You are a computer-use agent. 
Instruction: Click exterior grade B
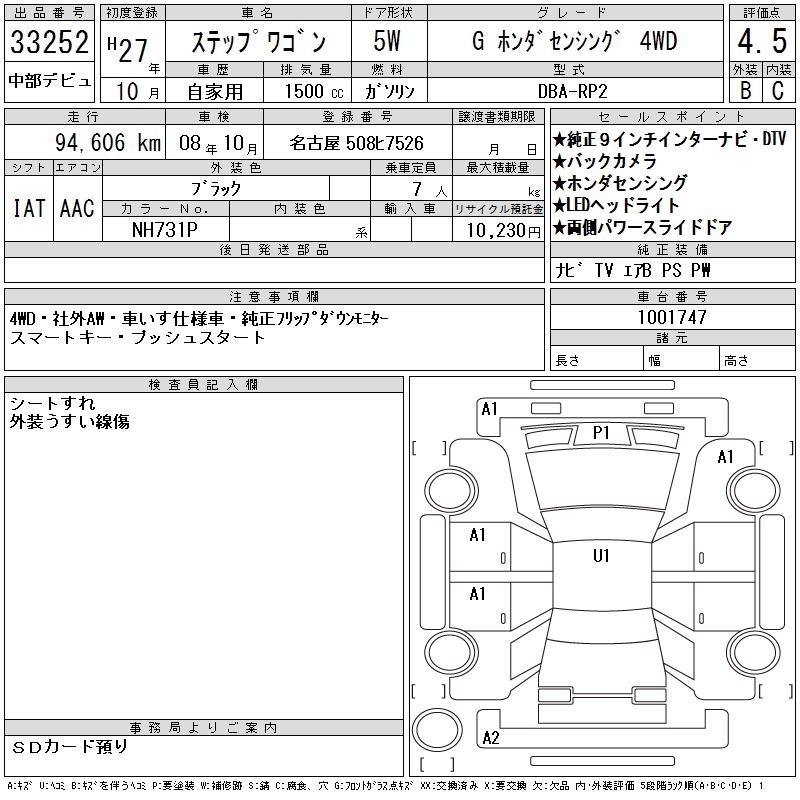coord(745,90)
